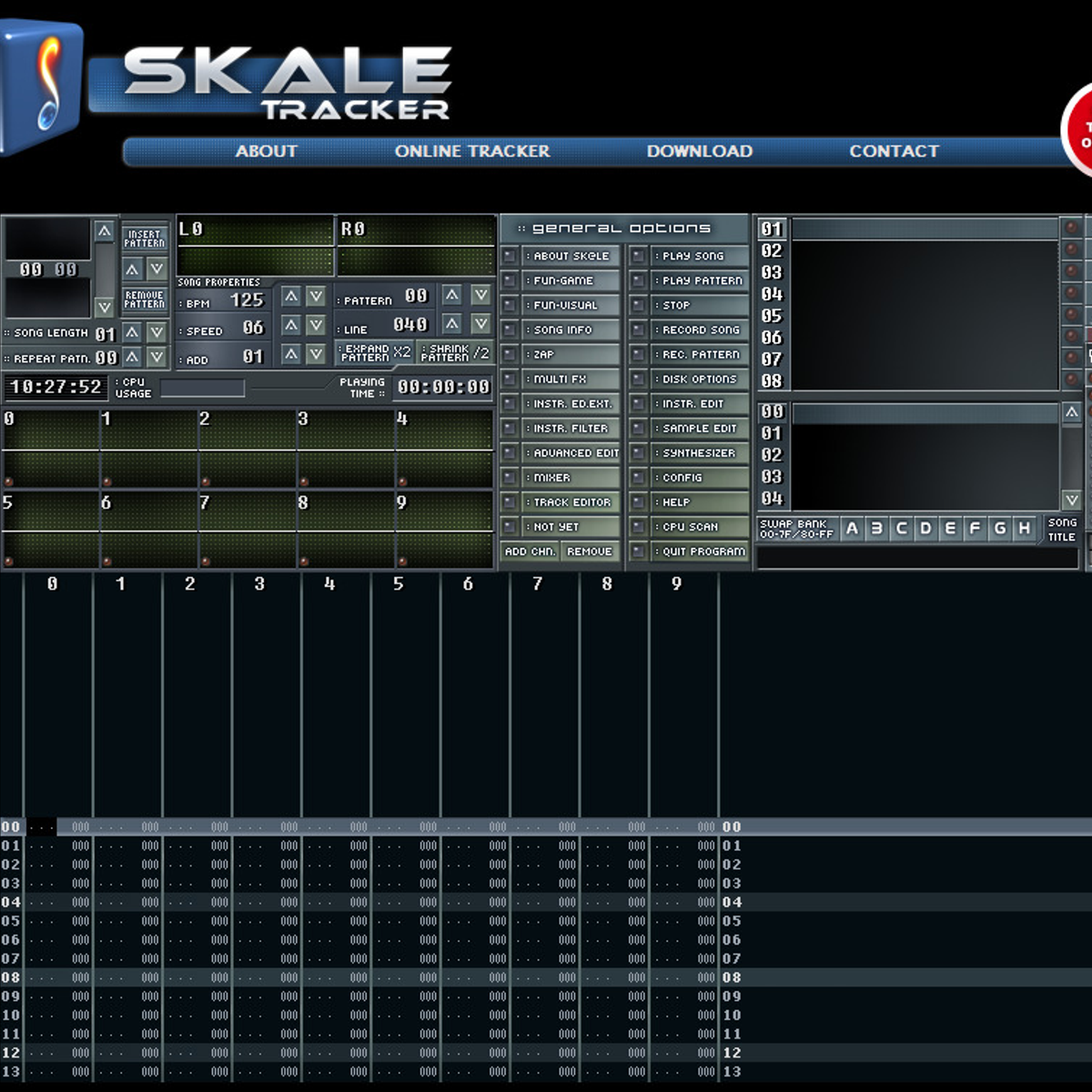Click the square indicator beside About Skale
Image resolution: width=1092 pixels, height=1092 pixels.
(x=510, y=256)
